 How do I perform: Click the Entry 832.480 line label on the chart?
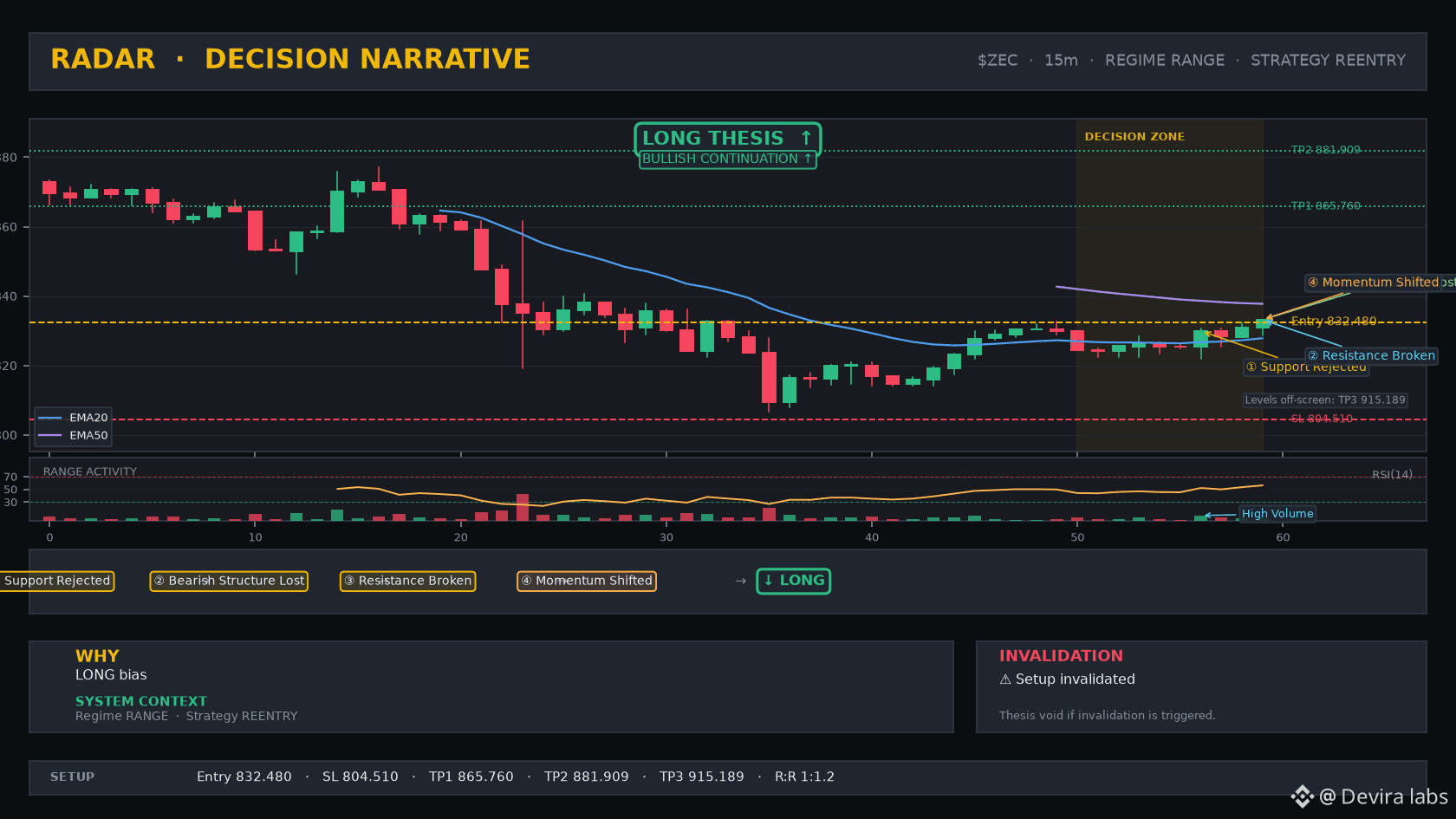coord(1333,322)
